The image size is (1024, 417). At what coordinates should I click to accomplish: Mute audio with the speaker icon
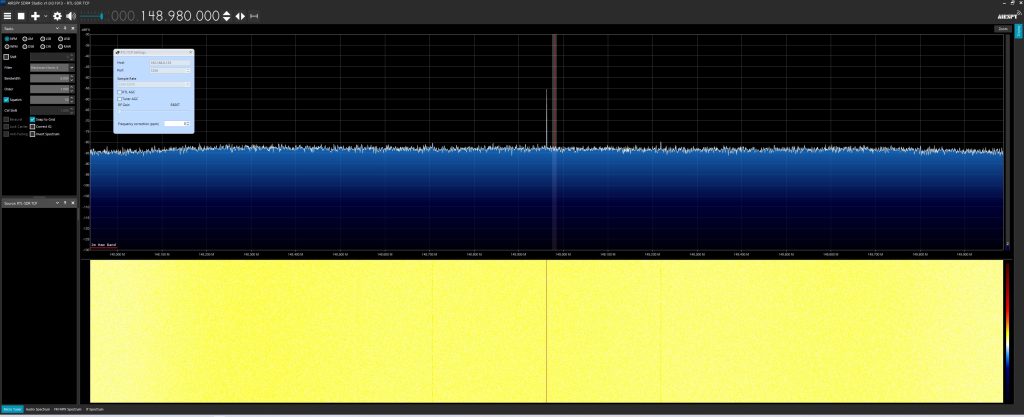click(x=71, y=16)
